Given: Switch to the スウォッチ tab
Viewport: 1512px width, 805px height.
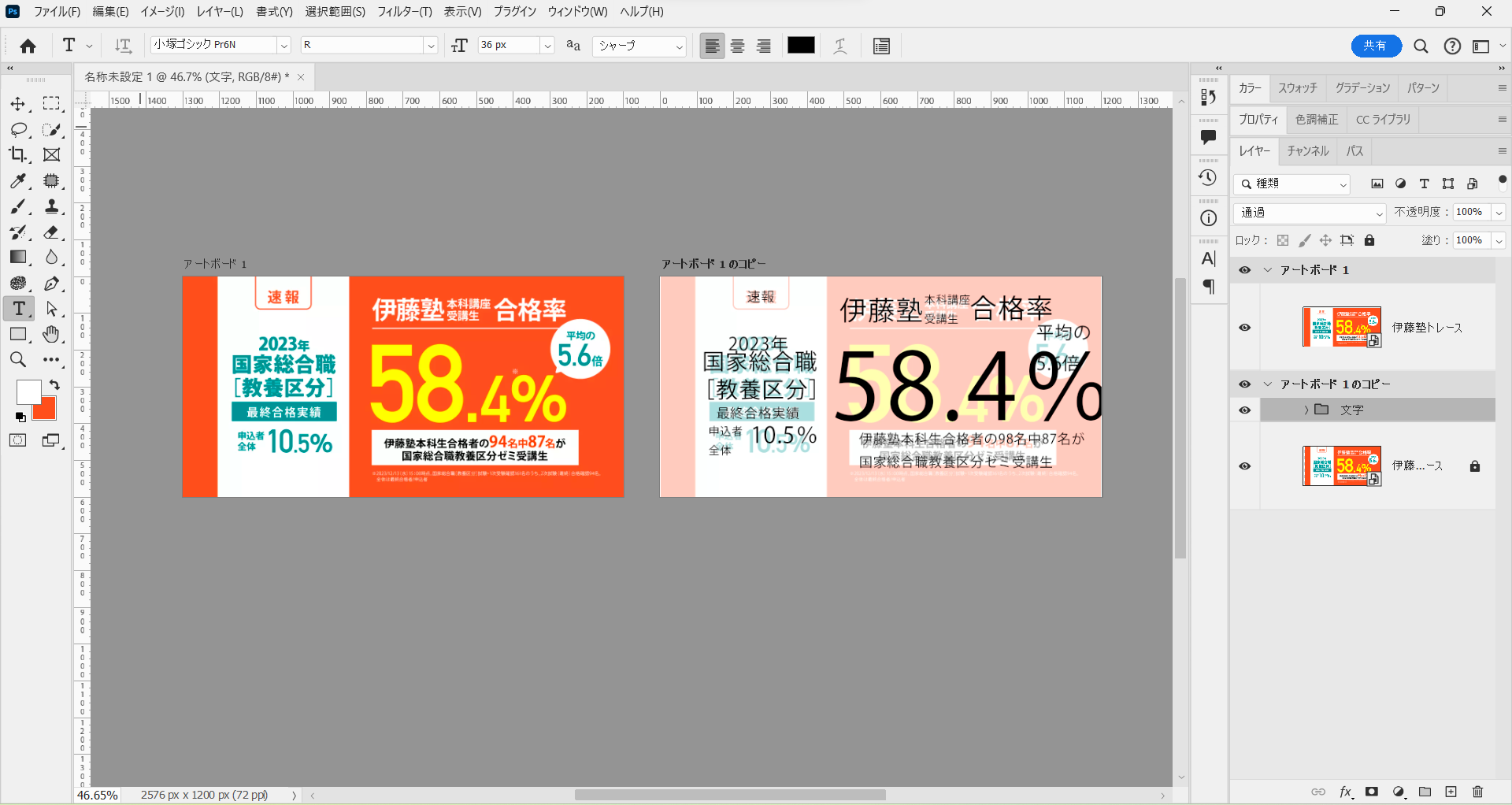Looking at the screenshot, I should coord(1297,87).
